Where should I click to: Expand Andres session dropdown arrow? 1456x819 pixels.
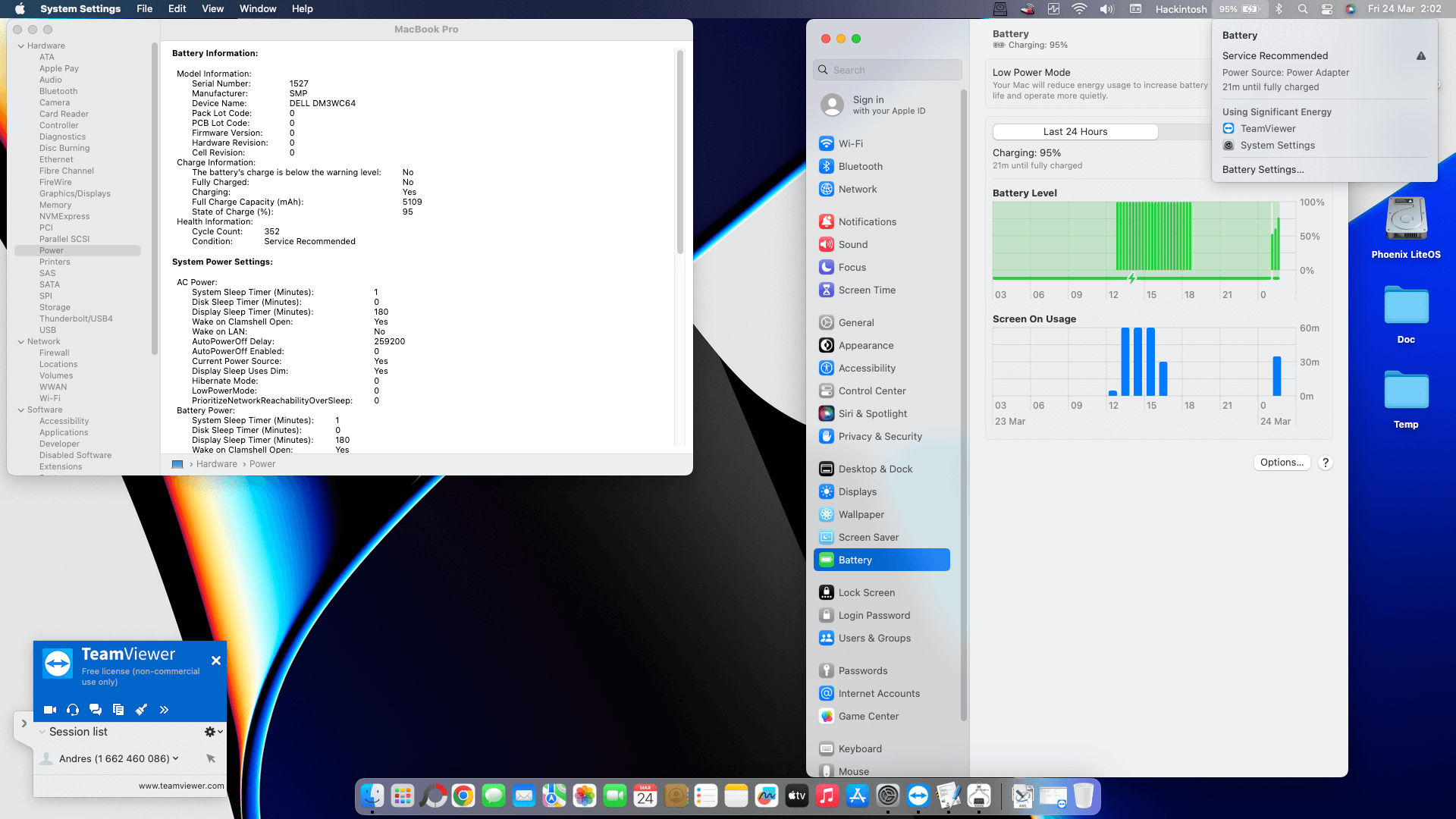[175, 758]
